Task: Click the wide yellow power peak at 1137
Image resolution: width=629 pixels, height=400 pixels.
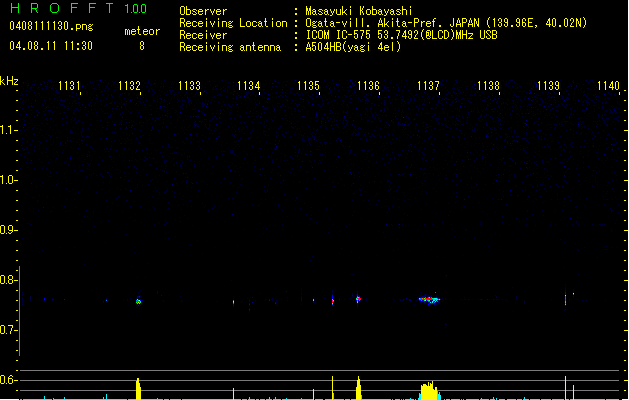Action: [x=428, y=391]
